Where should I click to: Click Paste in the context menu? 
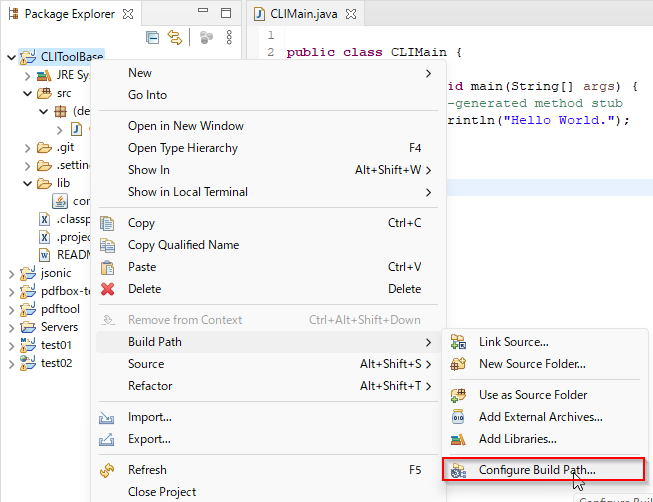point(269,267)
